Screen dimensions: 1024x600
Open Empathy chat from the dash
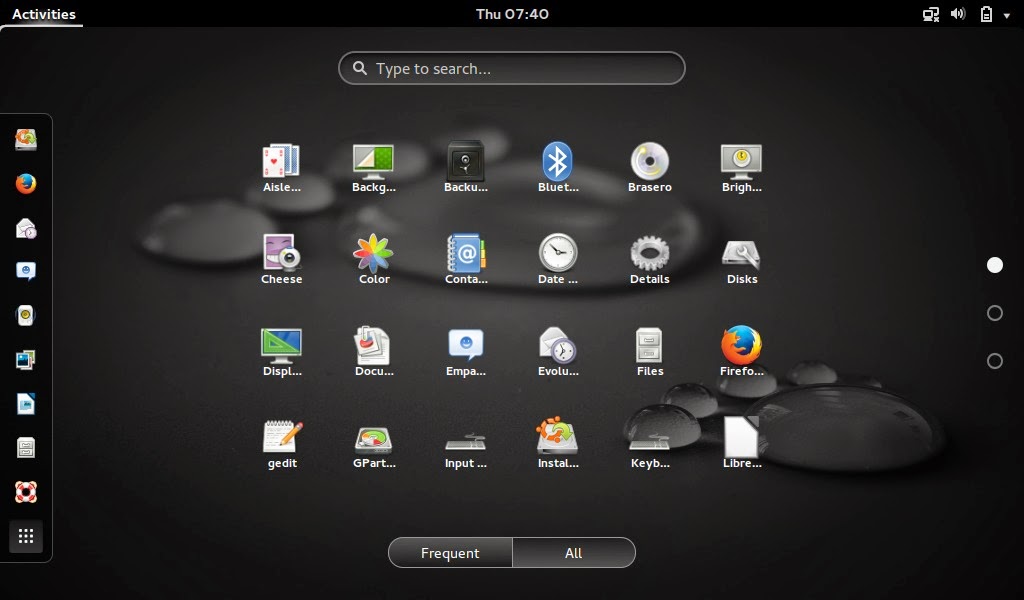coord(26,271)
